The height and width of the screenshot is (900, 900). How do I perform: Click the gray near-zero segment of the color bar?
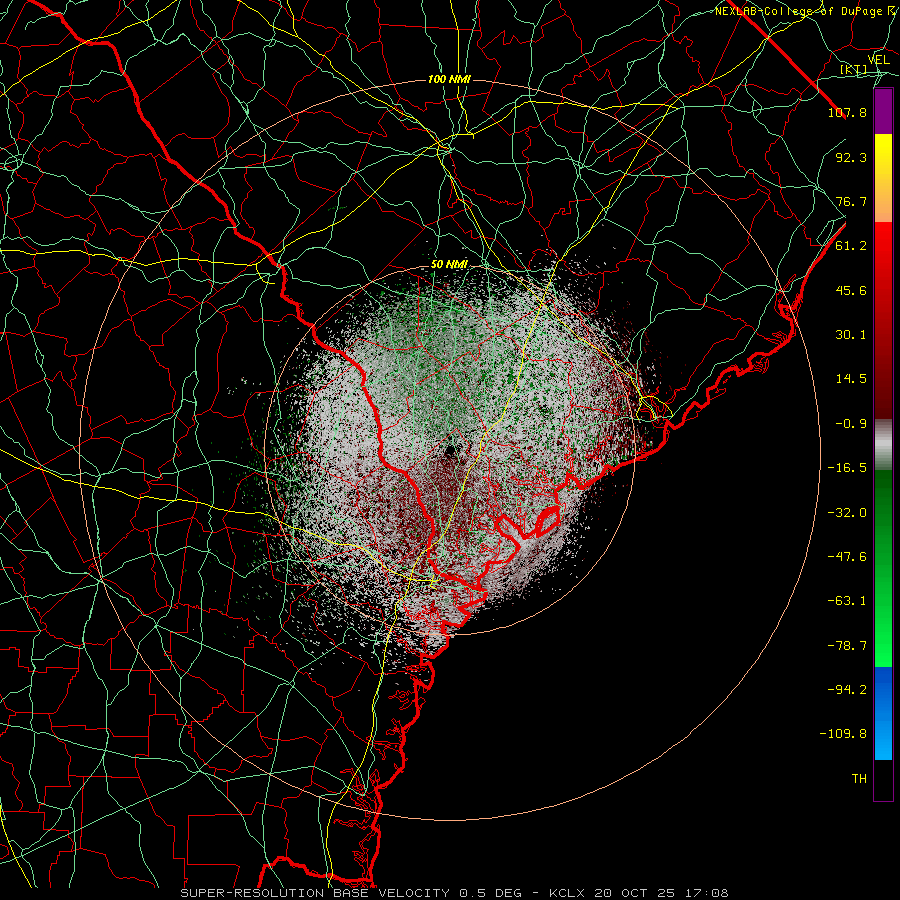pyautogui.click(x=883, y=445)
